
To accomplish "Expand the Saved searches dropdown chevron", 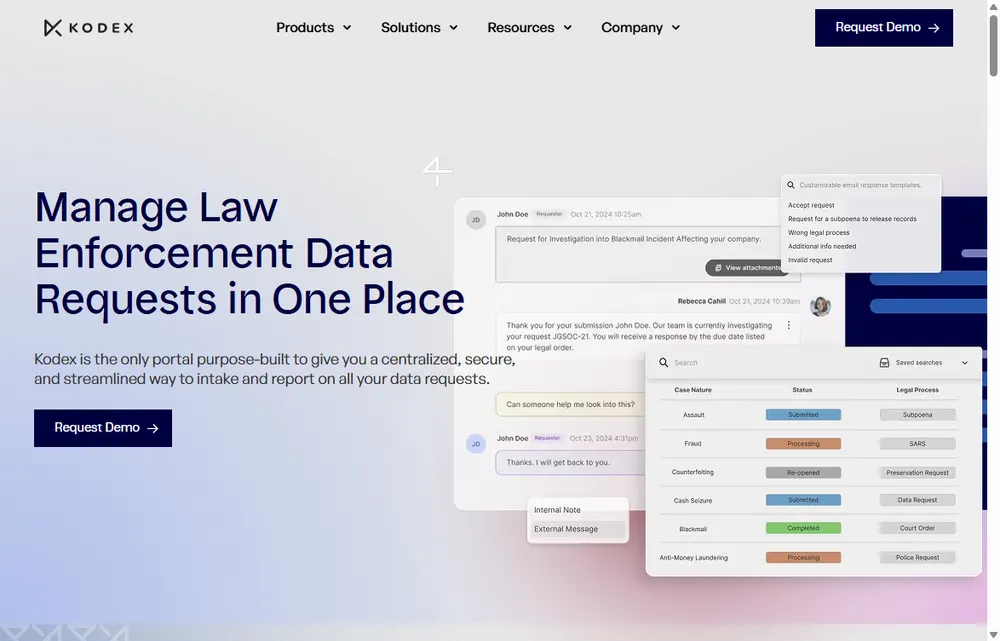I will tap(964, 363).
